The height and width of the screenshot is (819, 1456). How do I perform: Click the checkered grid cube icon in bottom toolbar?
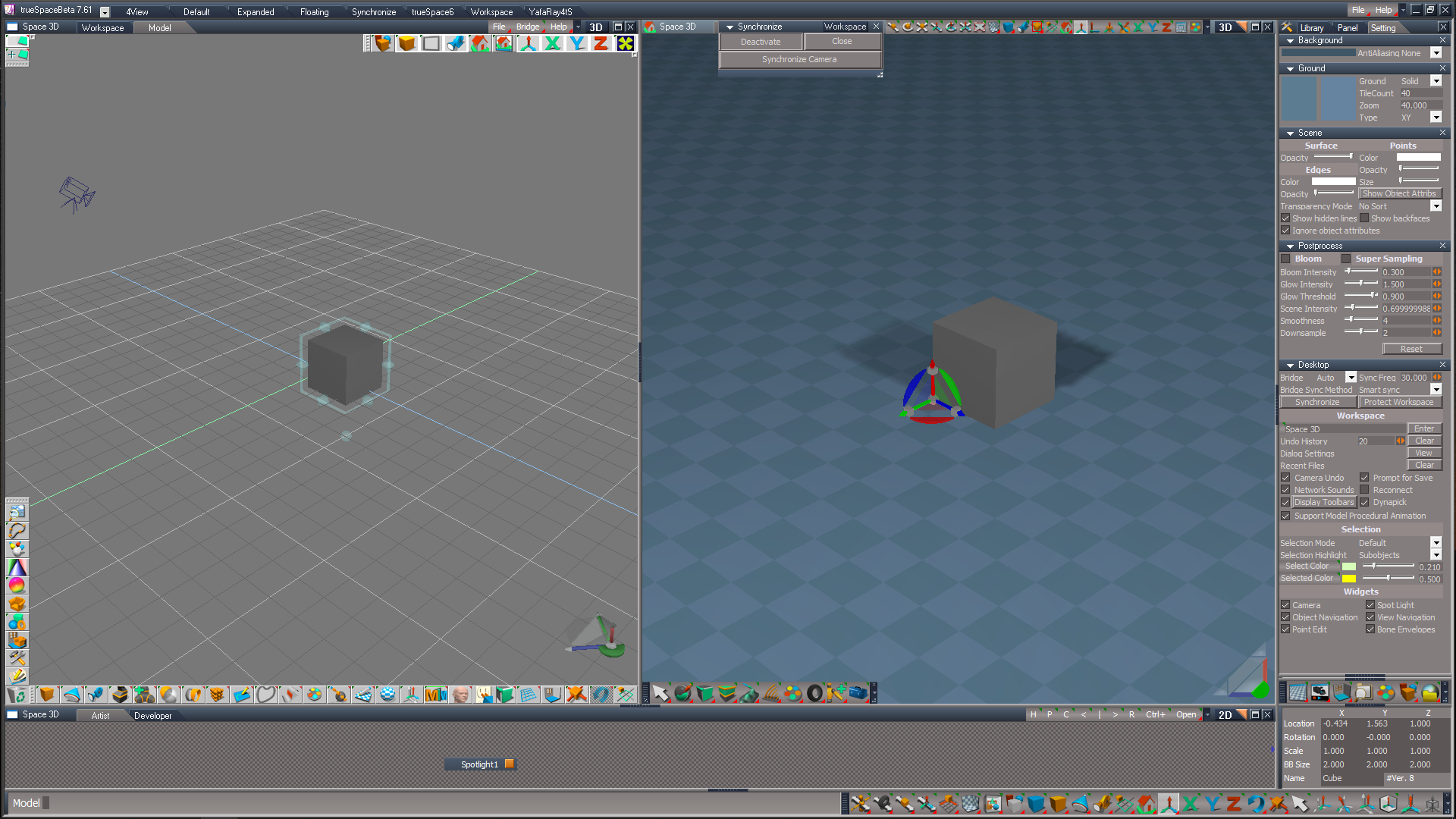click(x=971, y=804)
